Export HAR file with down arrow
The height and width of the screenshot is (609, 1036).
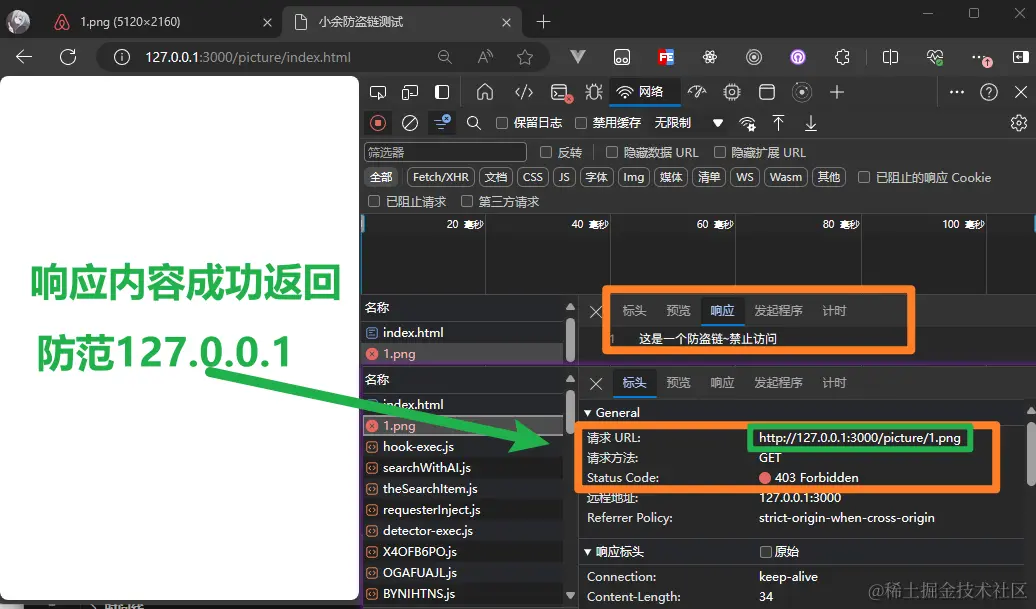(x=811, y=123)
